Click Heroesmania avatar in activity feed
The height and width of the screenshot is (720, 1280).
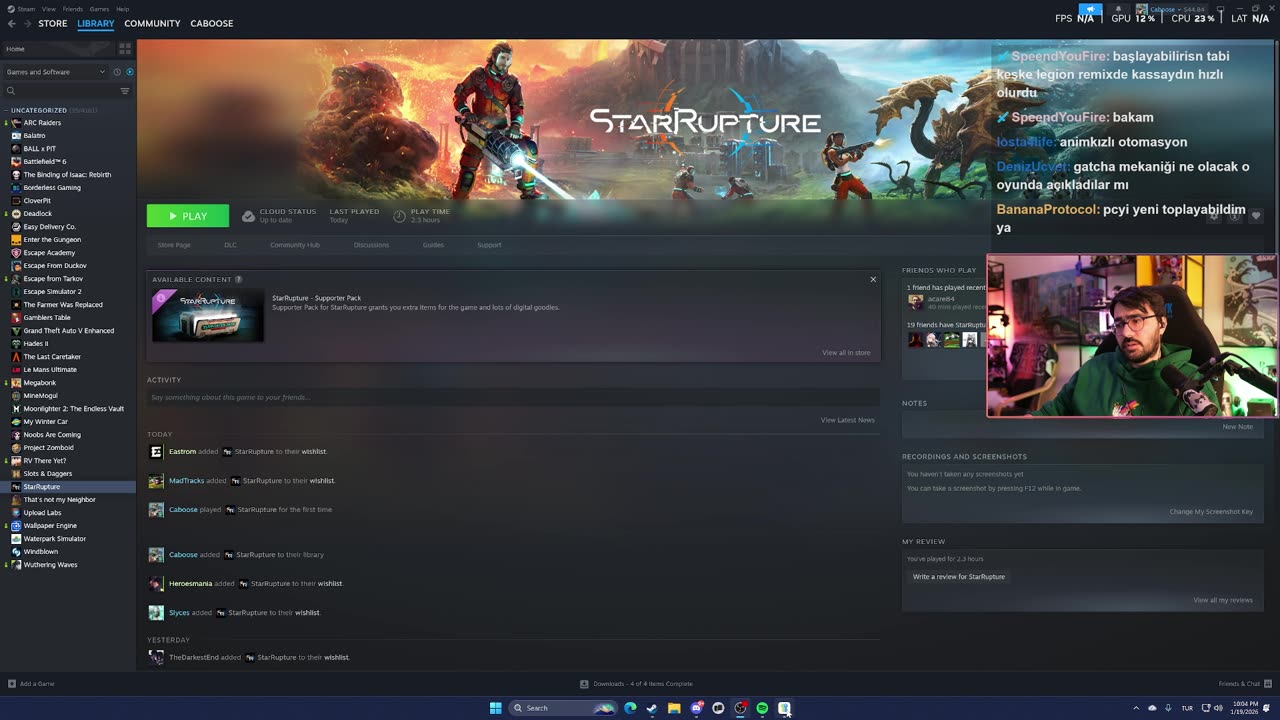[156, 584]
